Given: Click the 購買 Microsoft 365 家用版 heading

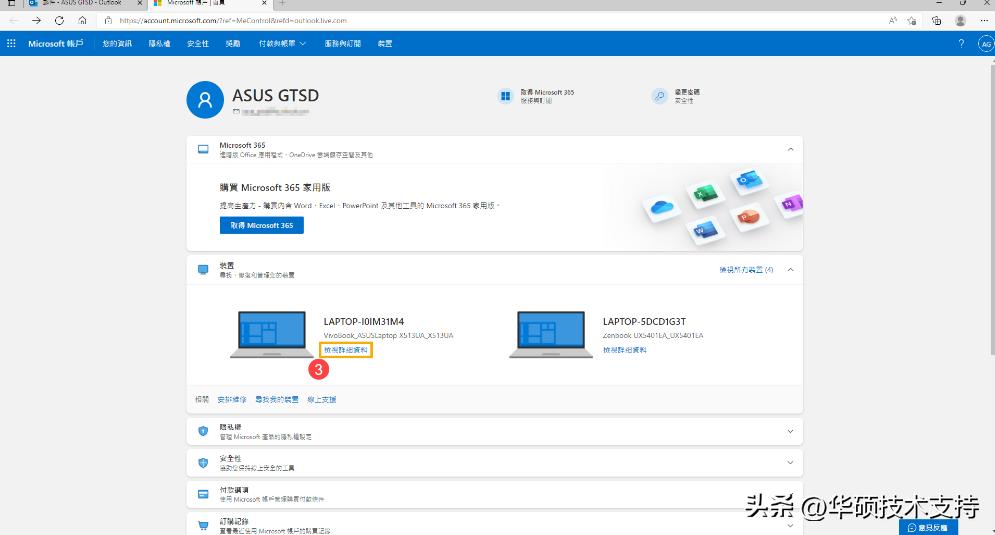Looking at the screenshot, I should [x=275, y=188].
